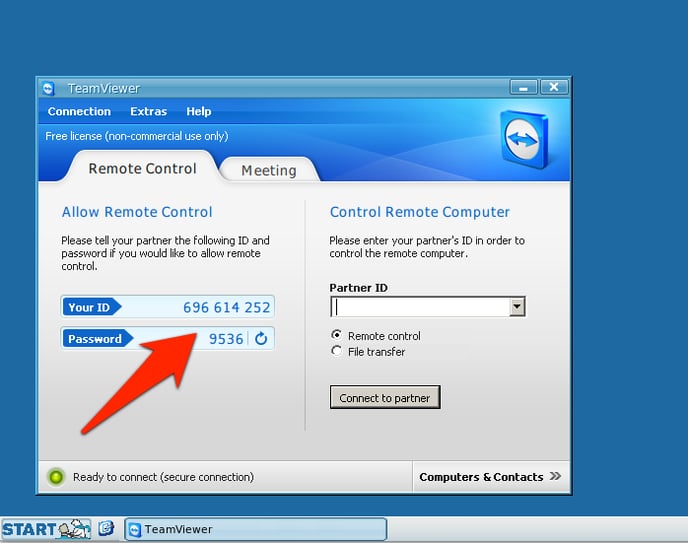Click the Password label
Screen dimensions: 688x543
(x=97, y=339)
